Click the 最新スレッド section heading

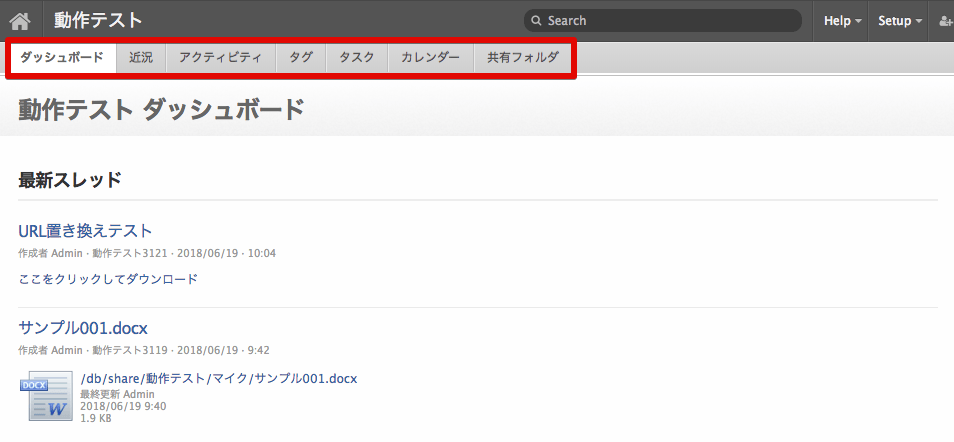pos(70,180)
